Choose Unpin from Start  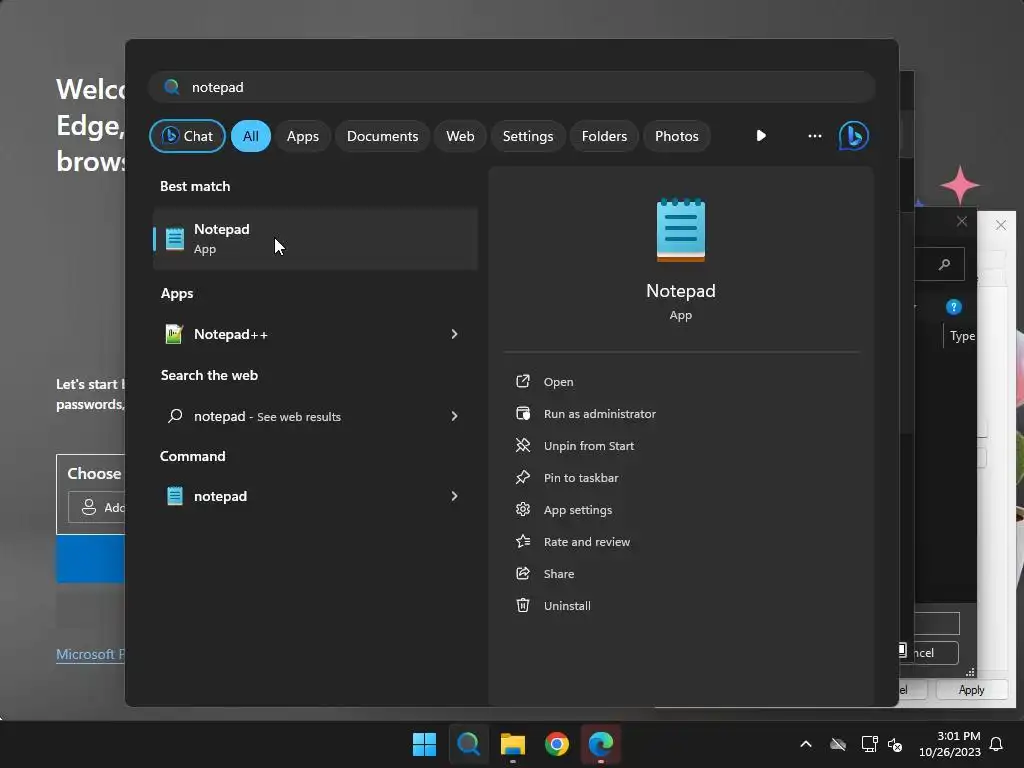point(588,446)
